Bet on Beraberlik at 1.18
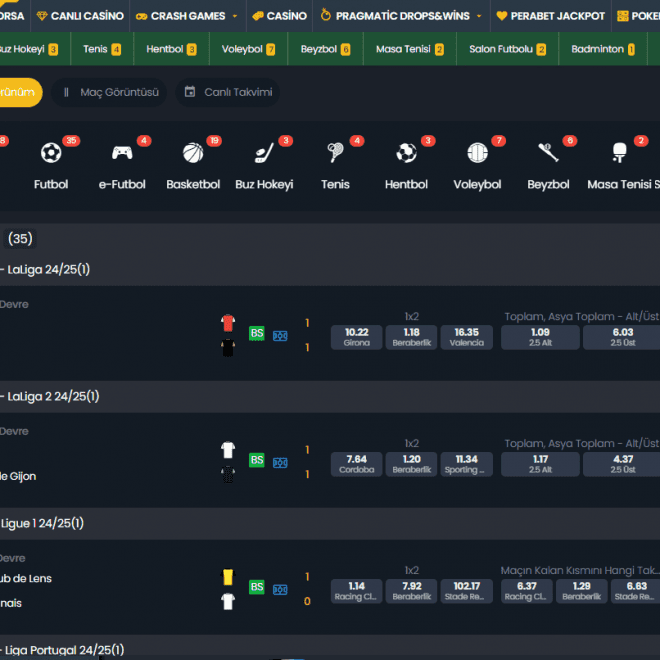Image resolution: width=660 pixels, height=660 pixels. (412, 337)
